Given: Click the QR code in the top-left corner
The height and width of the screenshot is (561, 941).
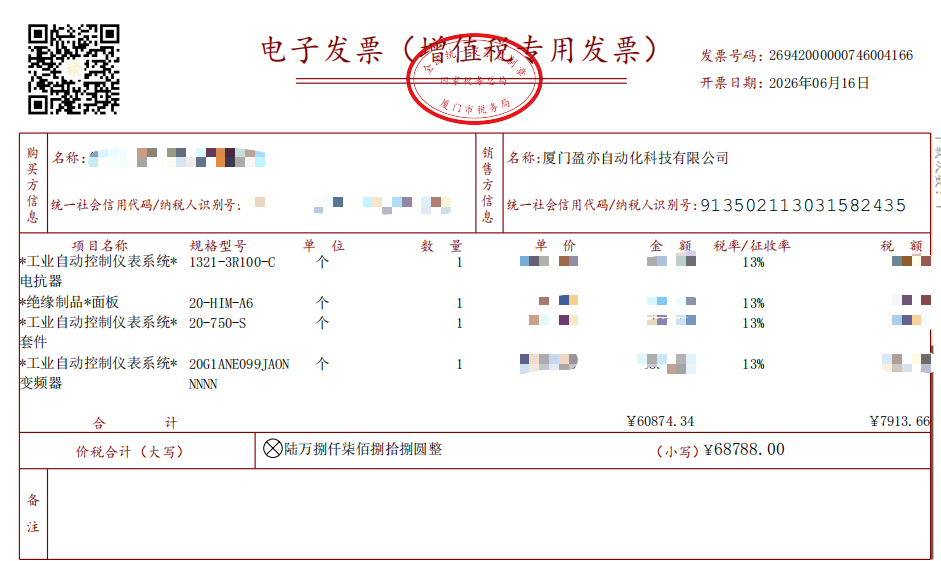Looking at the screenshot, I should tap(73, 69).
